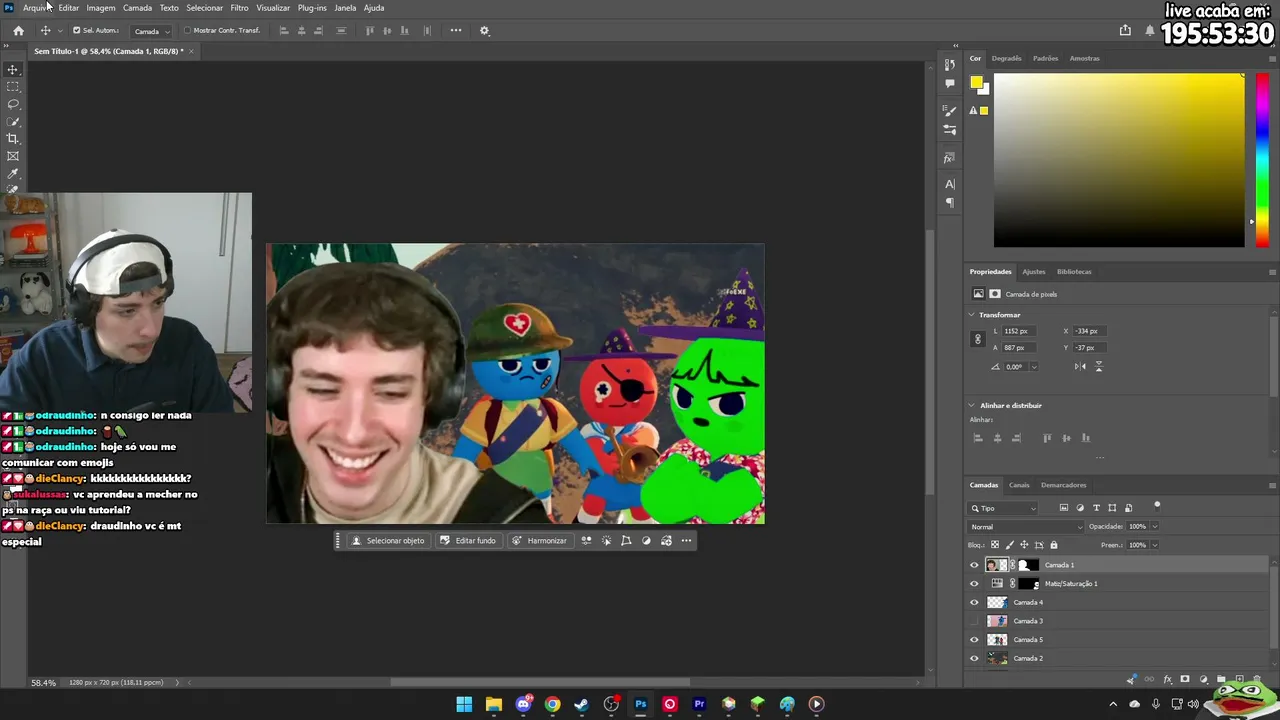Create a new layer group folder
Screen dimensions: 1280x720
tap(1221, 680)
